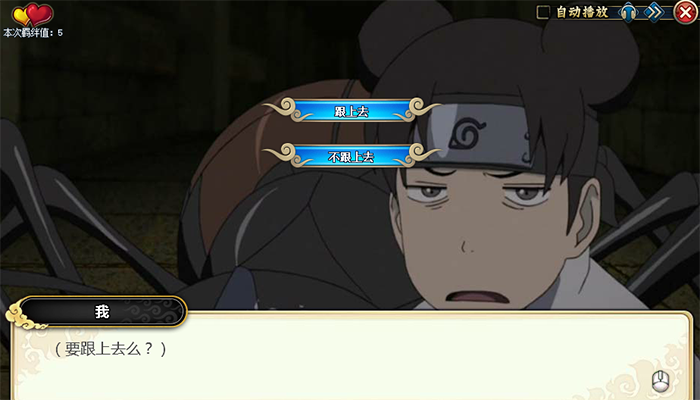Click the cloud pattern corner of dialogue box
Screen dimensions: 700x400
(665, 373)
